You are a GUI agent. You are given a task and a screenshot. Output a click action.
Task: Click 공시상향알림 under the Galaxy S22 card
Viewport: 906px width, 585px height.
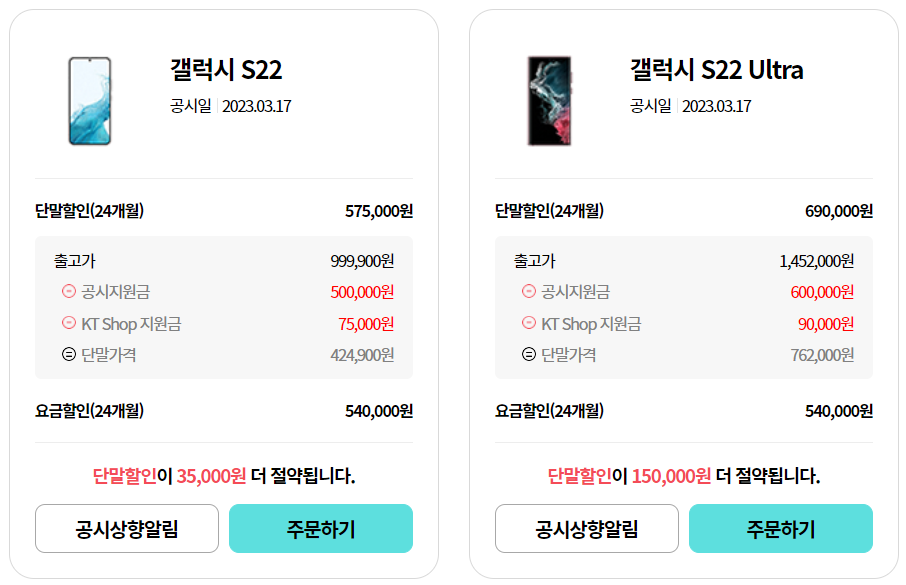coord(126,528)
